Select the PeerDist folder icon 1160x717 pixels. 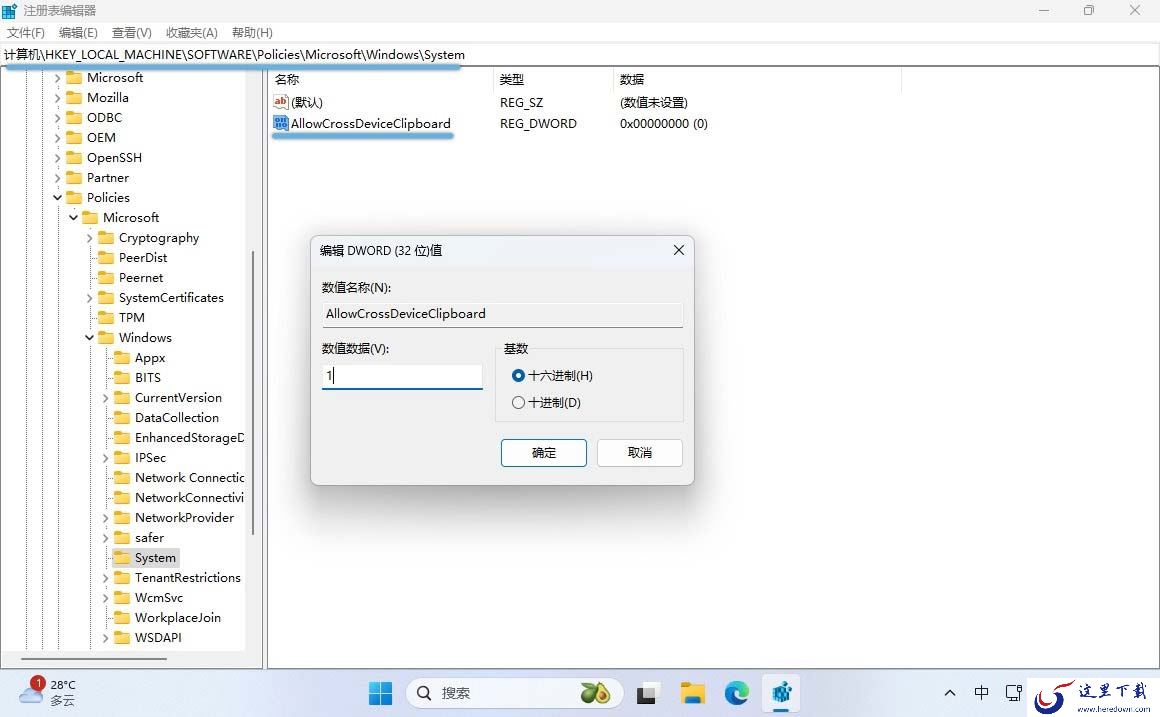pyautogui.click(x=106, y=257)
